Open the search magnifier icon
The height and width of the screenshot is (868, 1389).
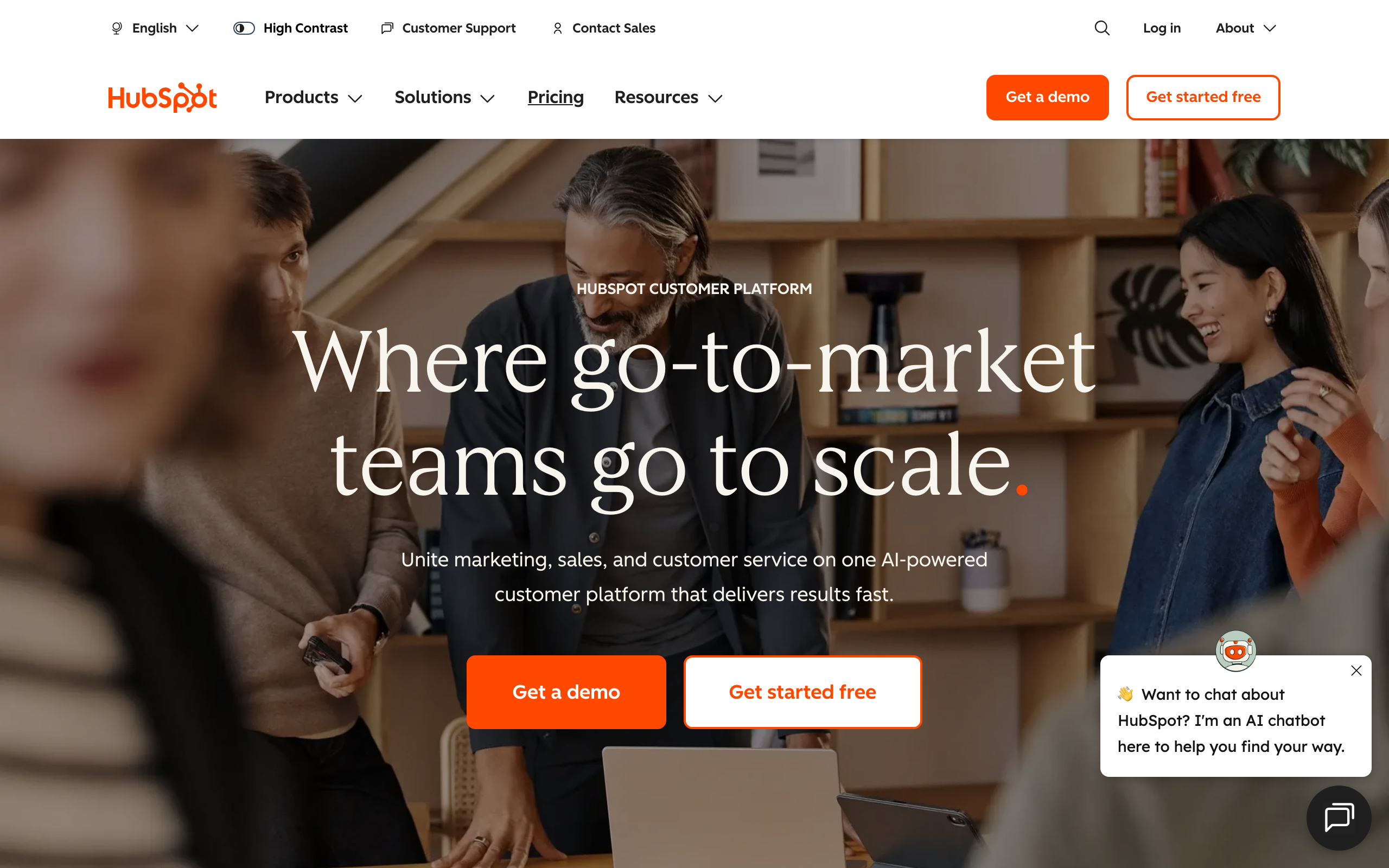[1101, 28]
